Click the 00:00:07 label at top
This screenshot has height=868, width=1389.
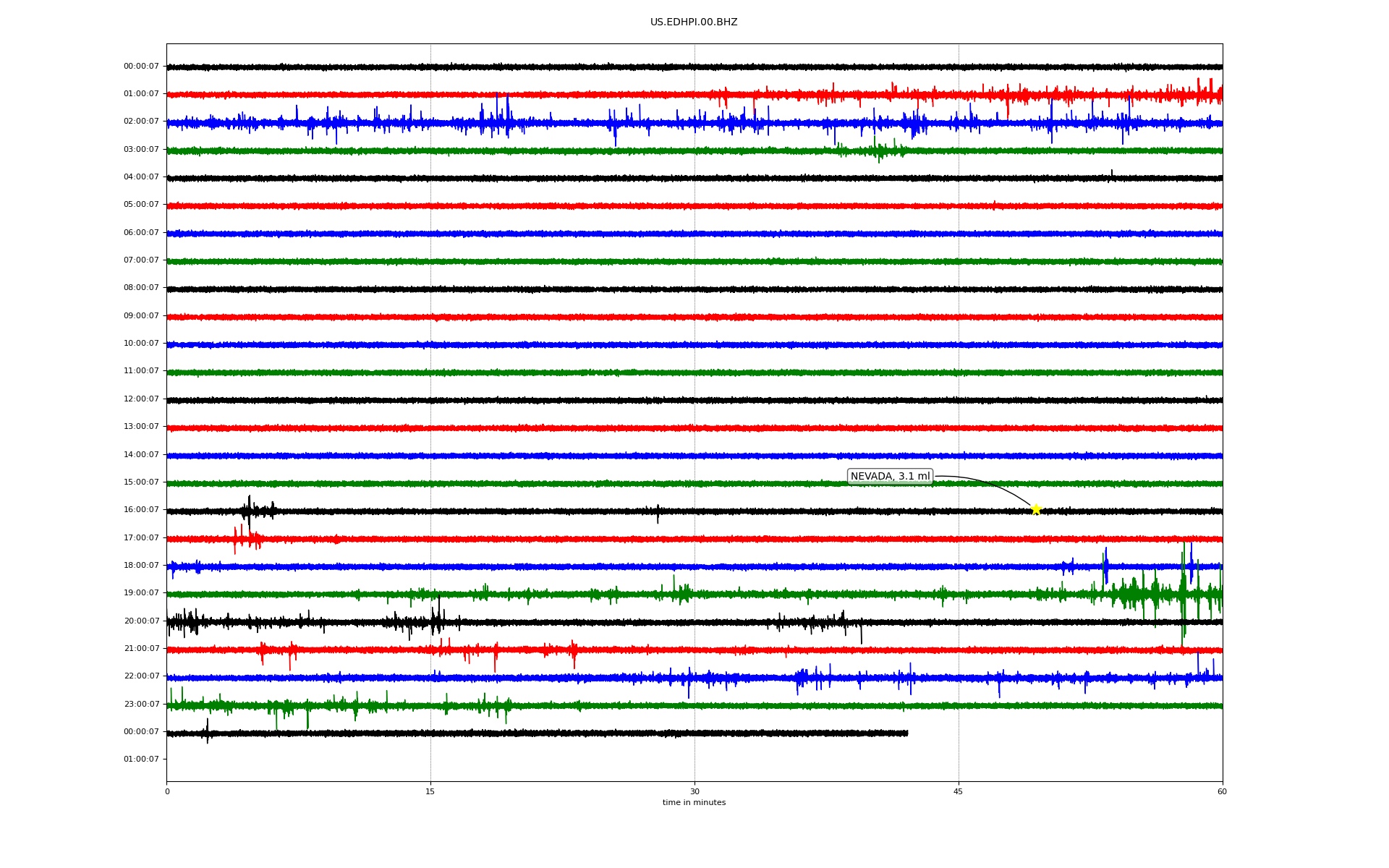141,67
